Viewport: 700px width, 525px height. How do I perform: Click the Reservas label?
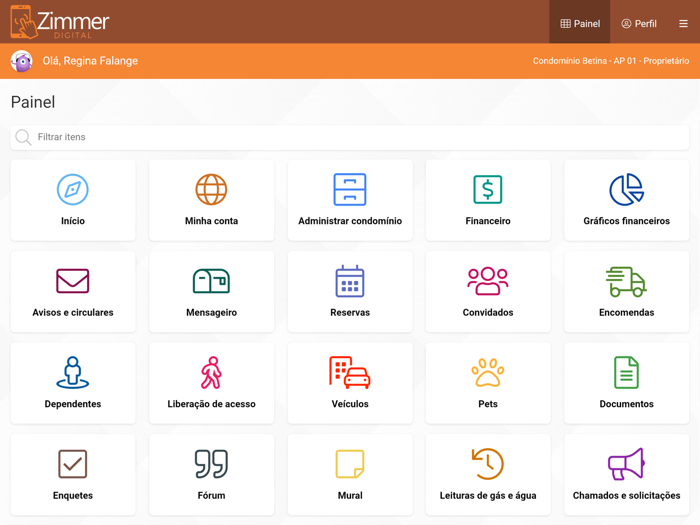pyautogui.click(x=350, y=312)
